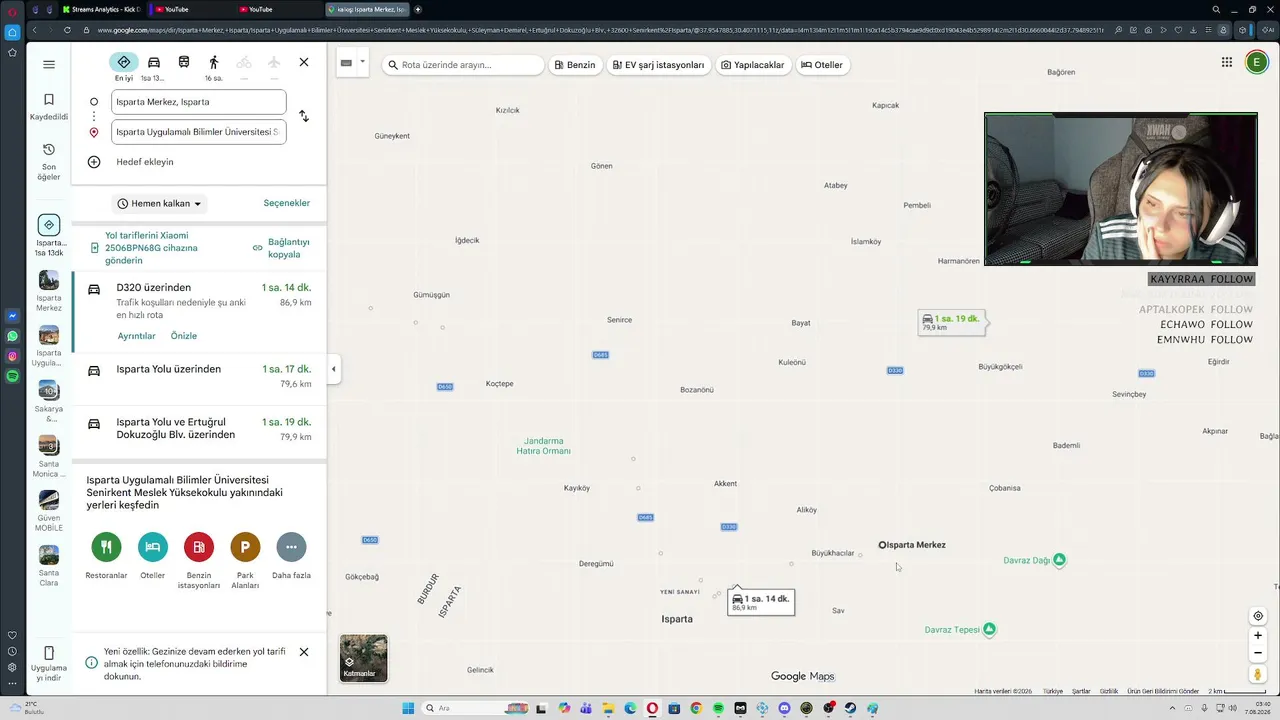
Task: Select the '1 sa. 19 dk.' route label on map
Action: click(x=951, y=322)
